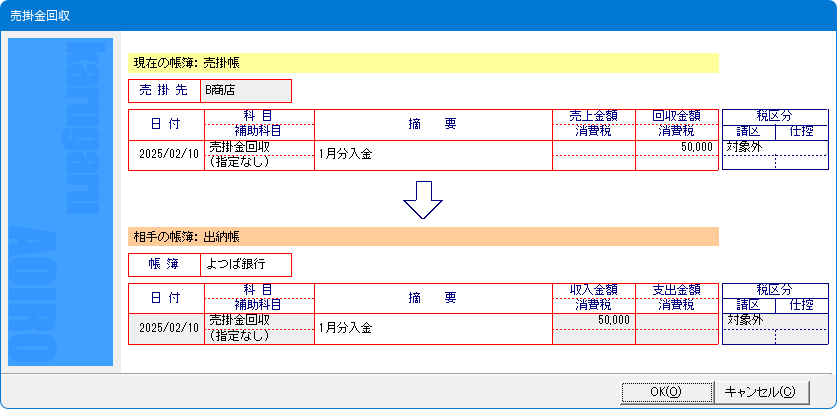The width and height of the screenshot is (837, 409).
Task: Select the 帳簿 field showing よつば銀行
Action: 245,265
